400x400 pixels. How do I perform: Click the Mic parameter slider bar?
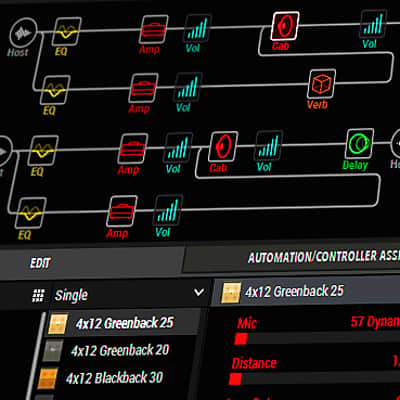pyautogui.click(x=317, y=339)
